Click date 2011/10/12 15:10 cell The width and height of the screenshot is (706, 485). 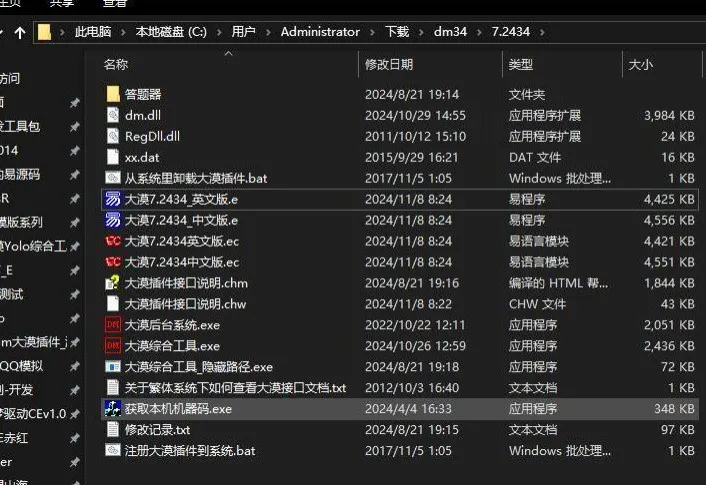point(415,136)
